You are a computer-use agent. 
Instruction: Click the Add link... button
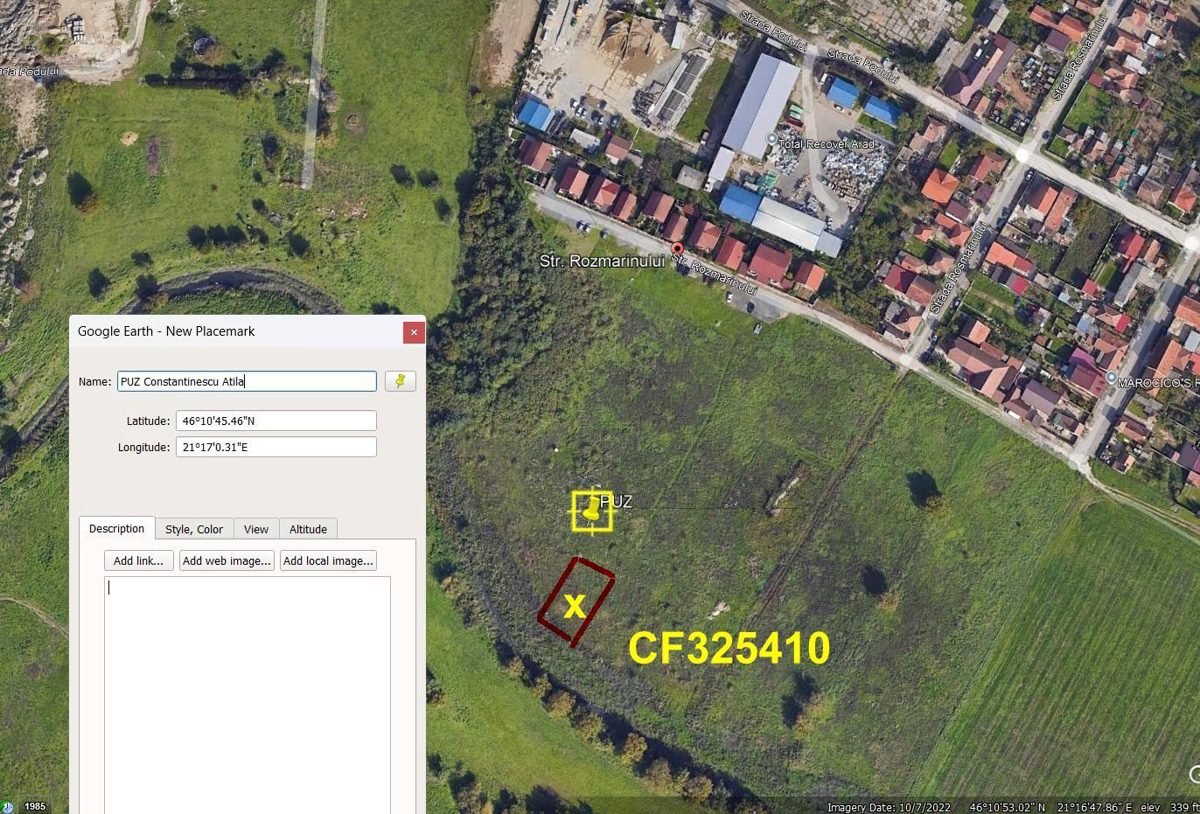pyautogui.click(x=139, y=561)
